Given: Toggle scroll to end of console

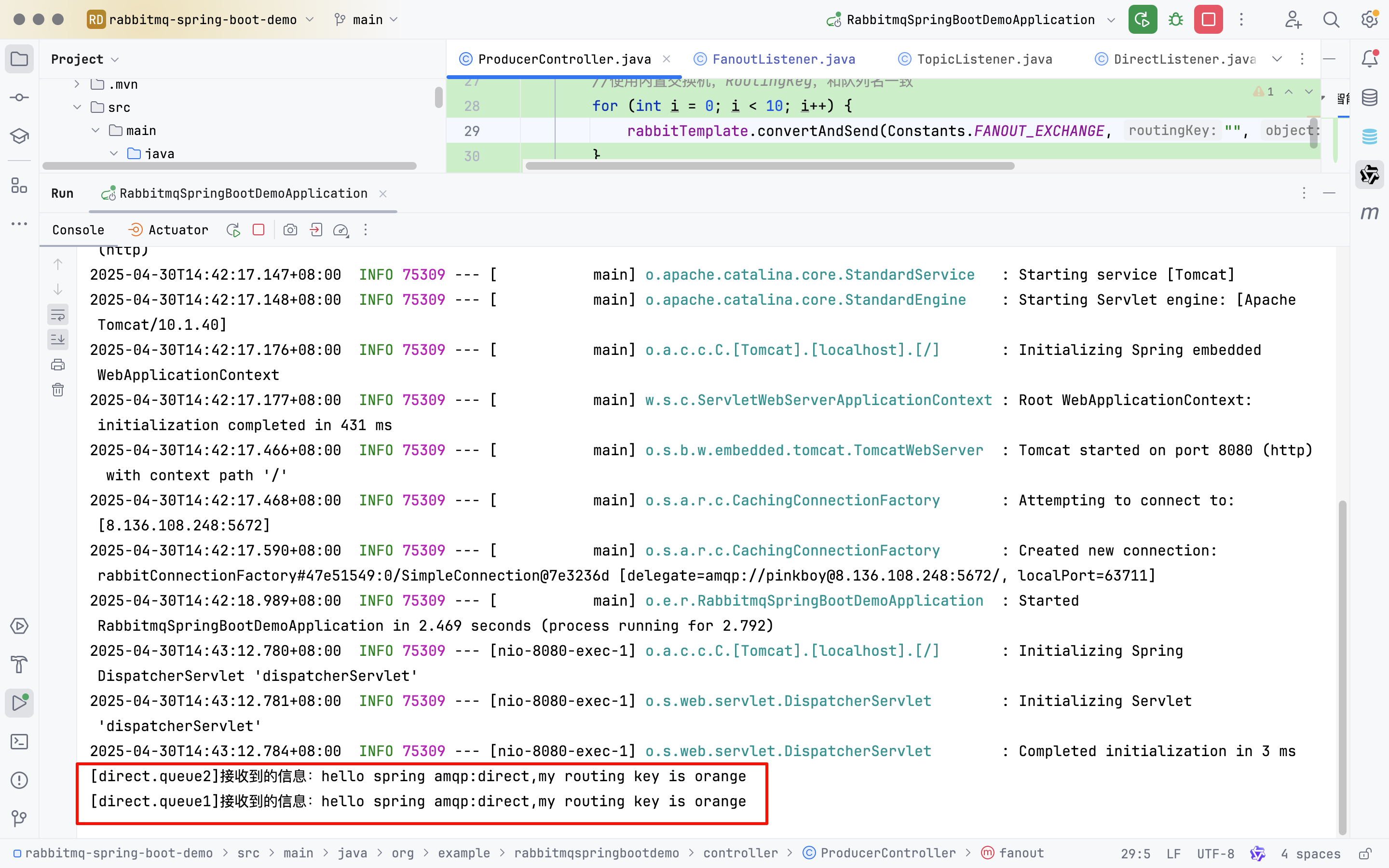Looking at the screenshot, I should [58, 339].
